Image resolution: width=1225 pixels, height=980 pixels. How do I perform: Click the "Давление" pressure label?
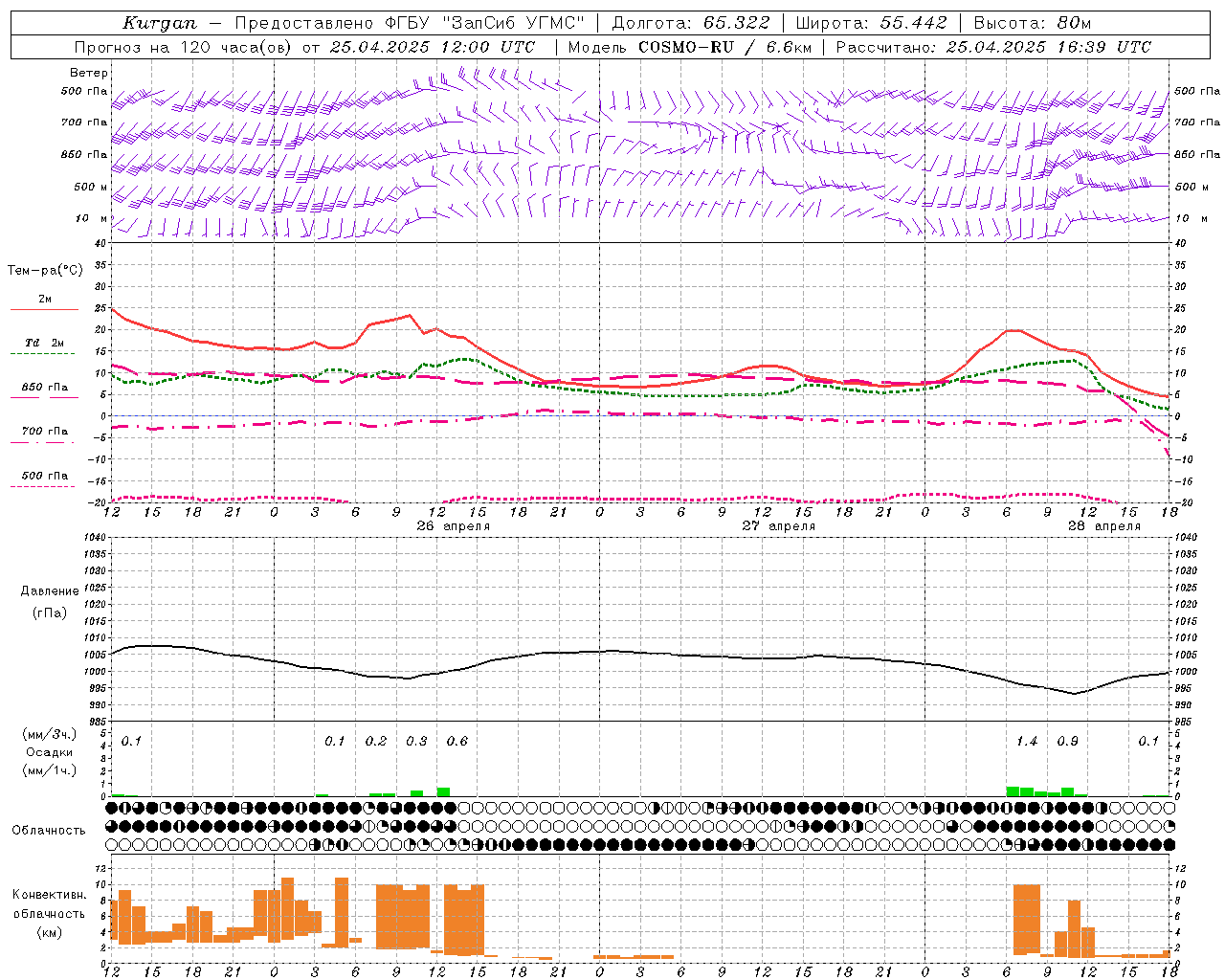[x=50, y=591]
